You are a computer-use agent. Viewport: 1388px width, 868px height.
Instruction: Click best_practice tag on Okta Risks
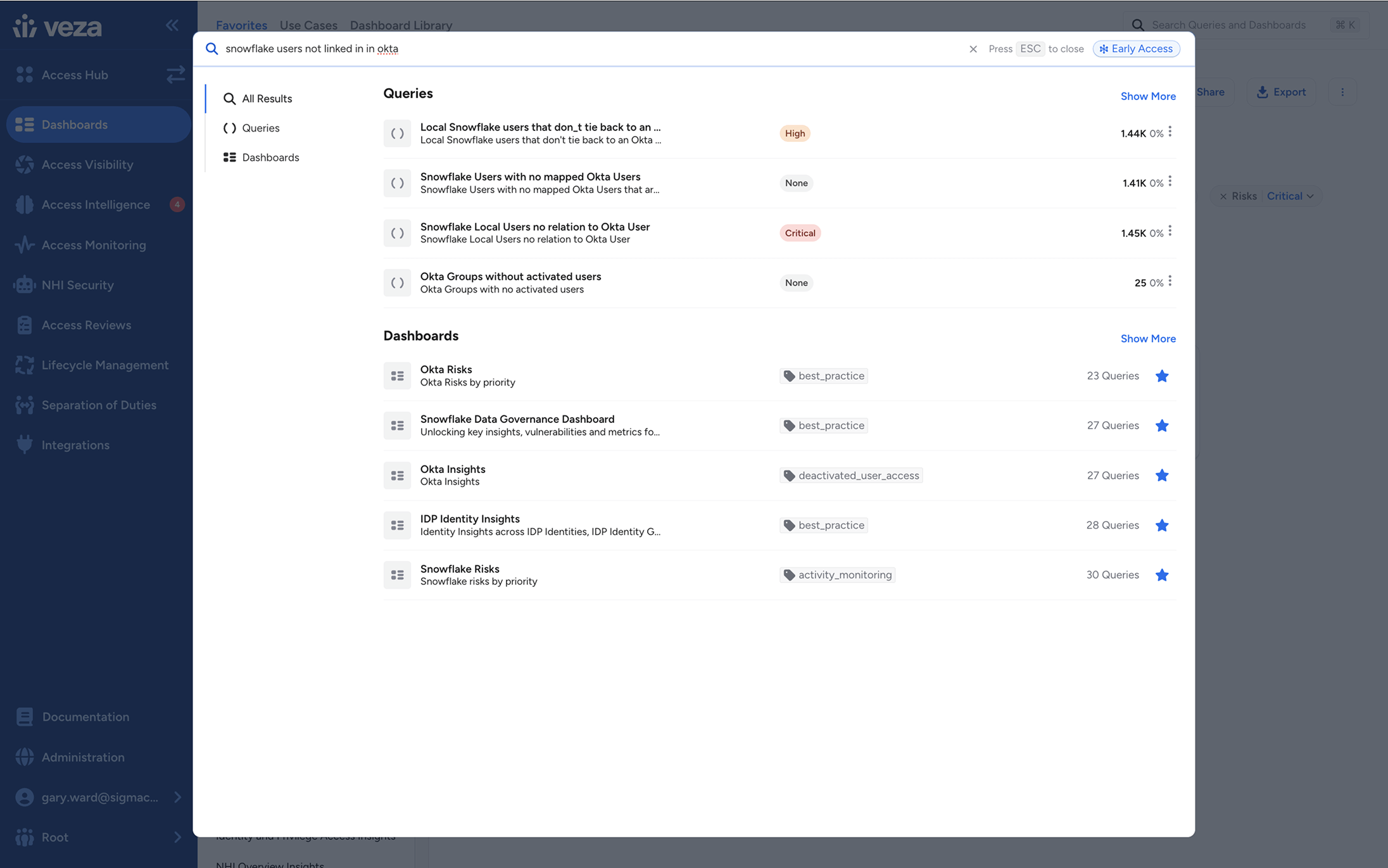[x=824, y=376]
